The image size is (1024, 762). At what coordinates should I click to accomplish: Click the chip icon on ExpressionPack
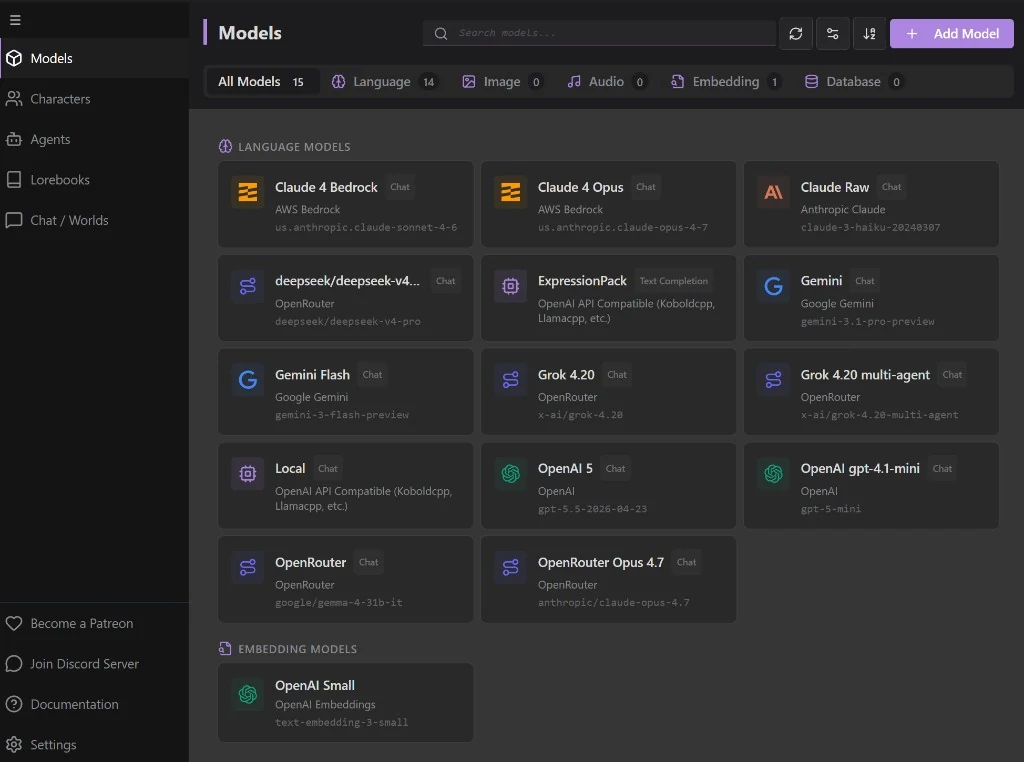[x=510, y=286]
